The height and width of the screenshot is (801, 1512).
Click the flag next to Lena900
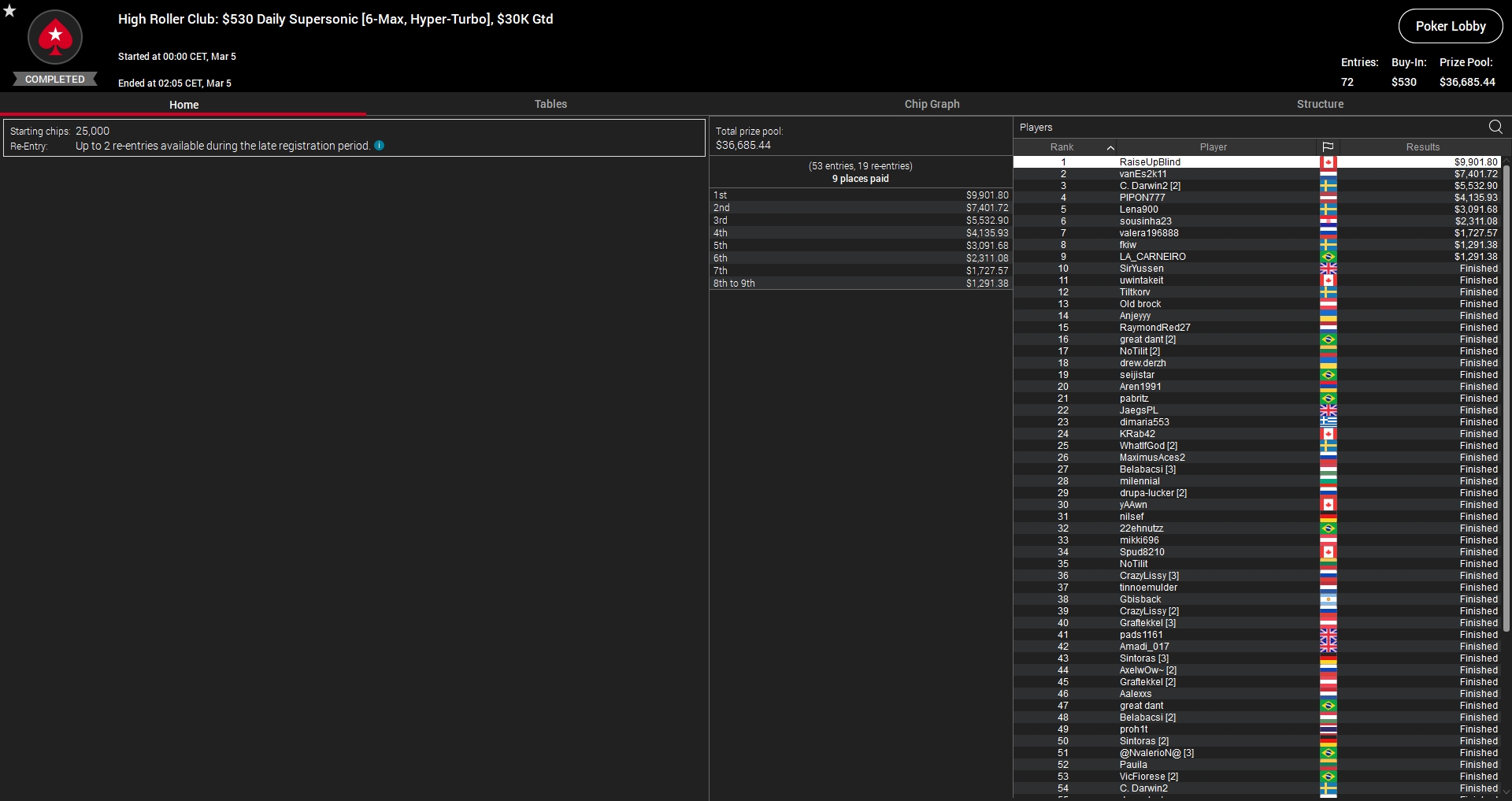click(1329, 210)
